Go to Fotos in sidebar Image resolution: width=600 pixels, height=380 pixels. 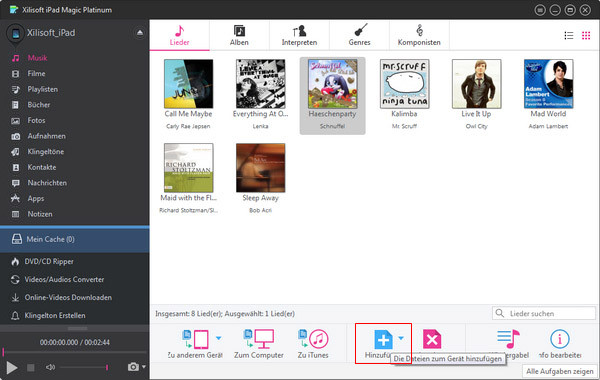tap(36, 121)
